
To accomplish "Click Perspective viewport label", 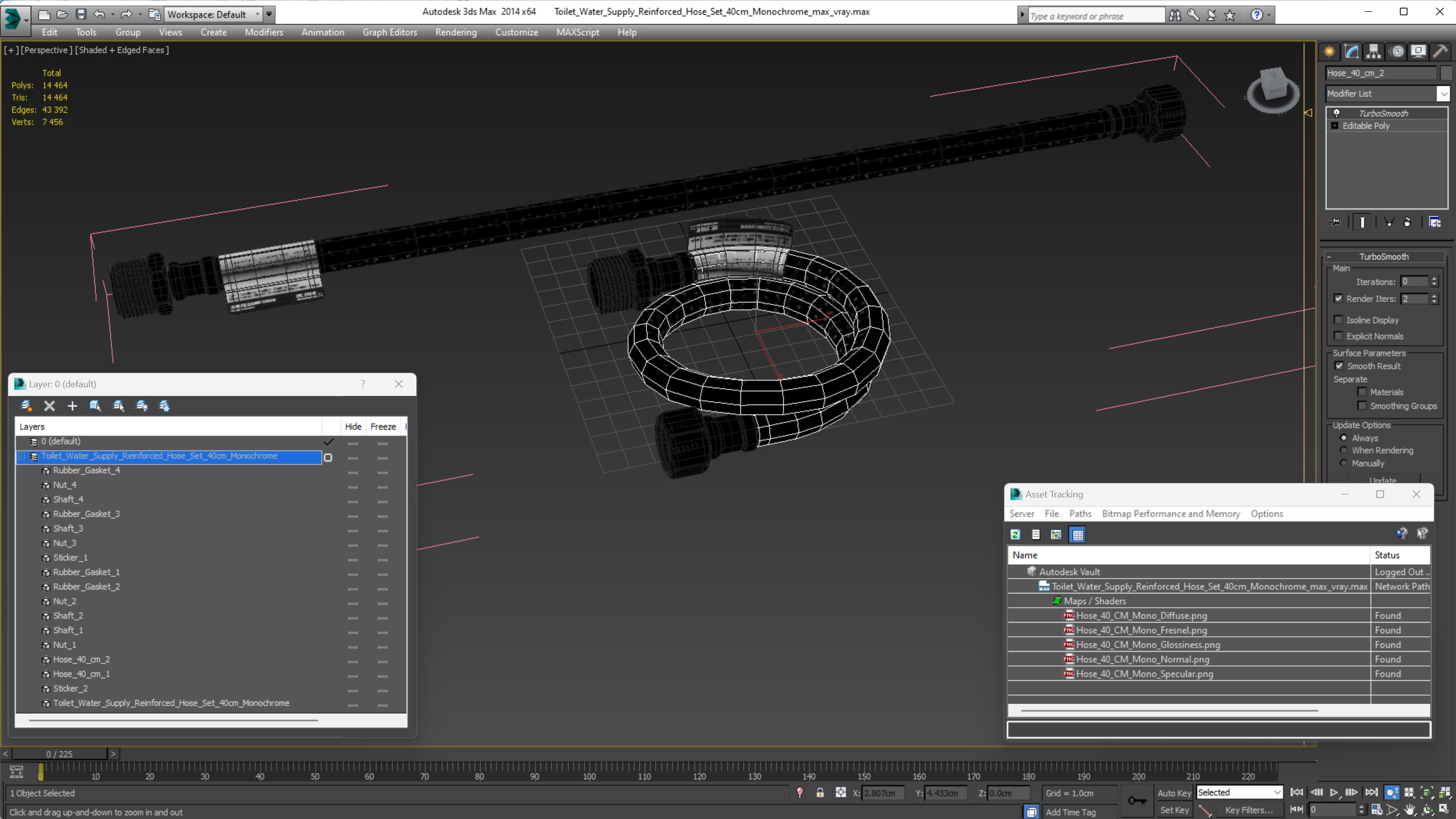I will click(46, 49).
